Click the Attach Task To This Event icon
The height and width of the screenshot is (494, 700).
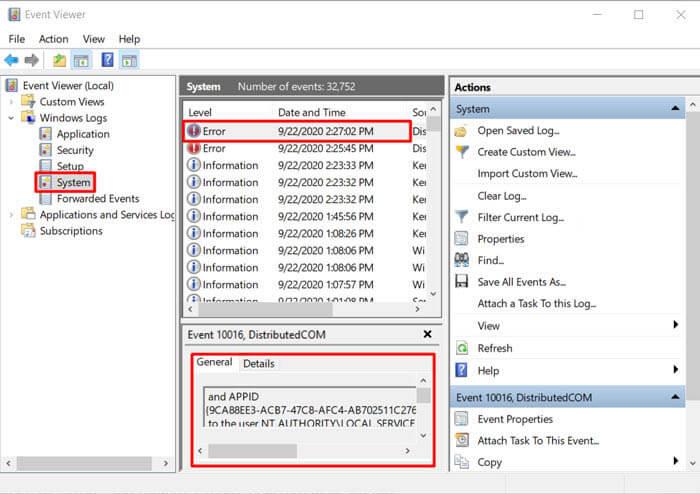pyautogui.click(x=462, y=440)
